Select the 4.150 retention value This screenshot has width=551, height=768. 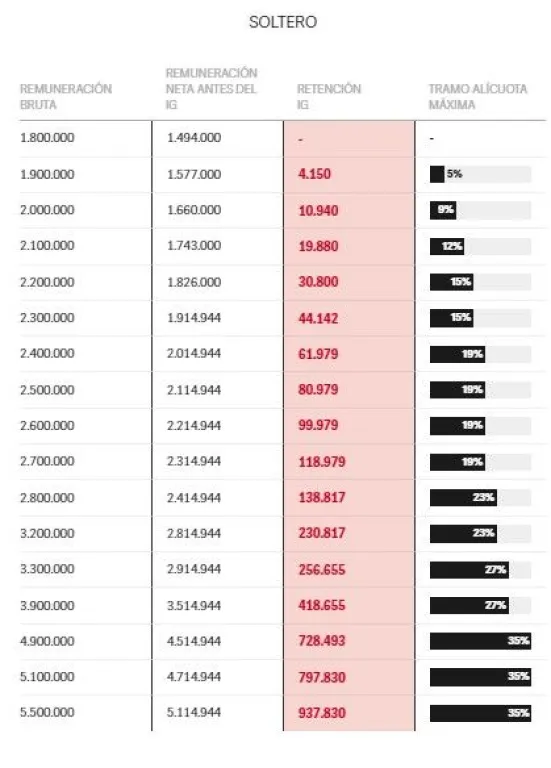pos(314,174)
